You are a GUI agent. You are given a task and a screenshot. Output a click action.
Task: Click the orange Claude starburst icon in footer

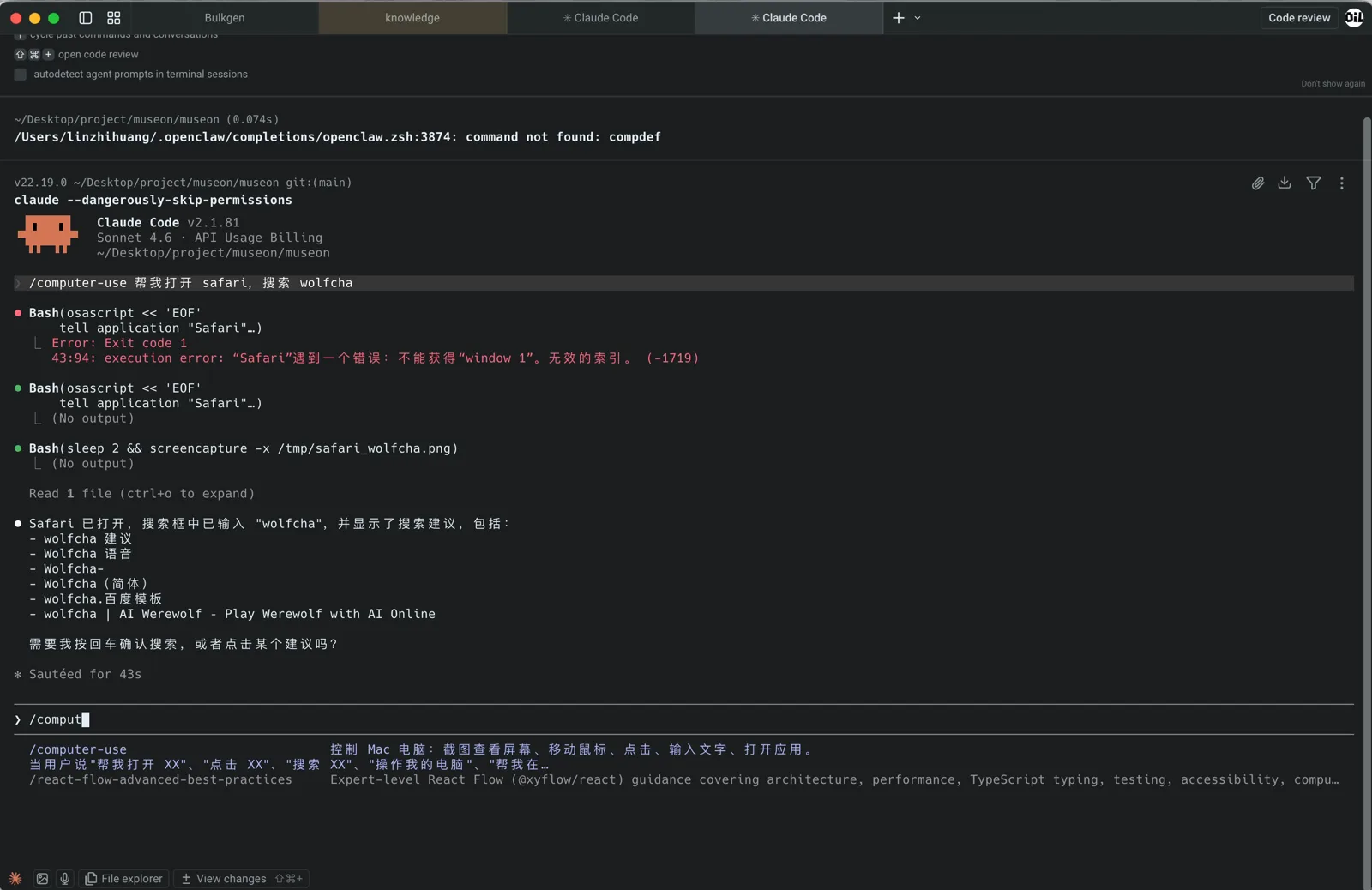[15, 878]
